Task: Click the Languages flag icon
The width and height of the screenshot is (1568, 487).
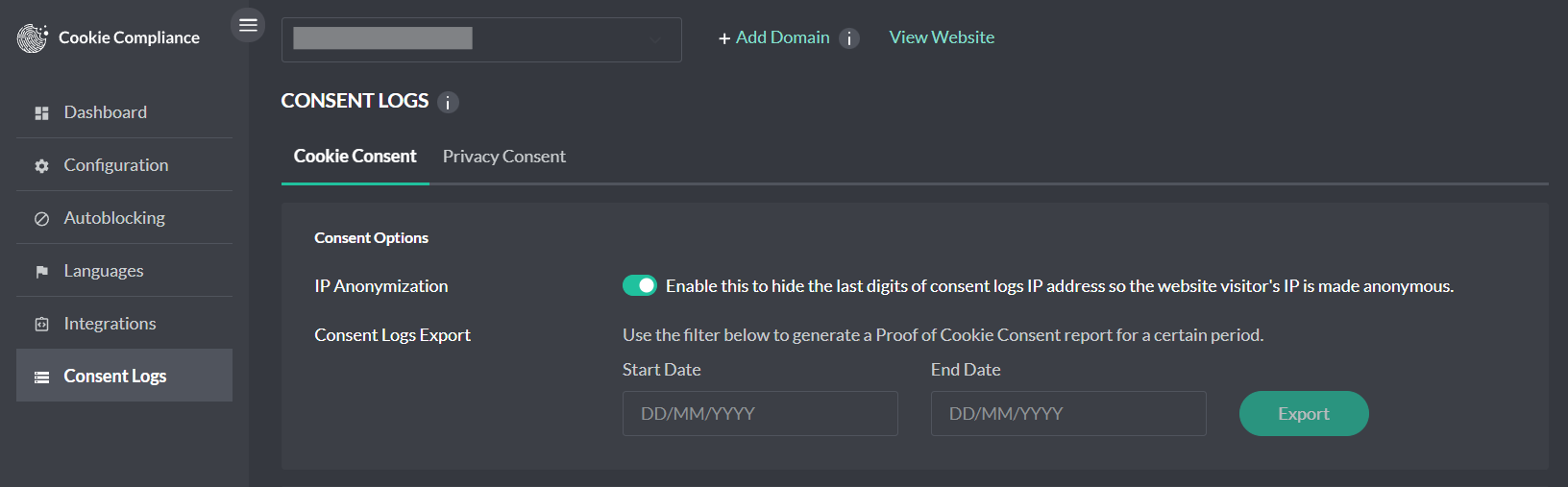Action: click(x=41, y=272)
